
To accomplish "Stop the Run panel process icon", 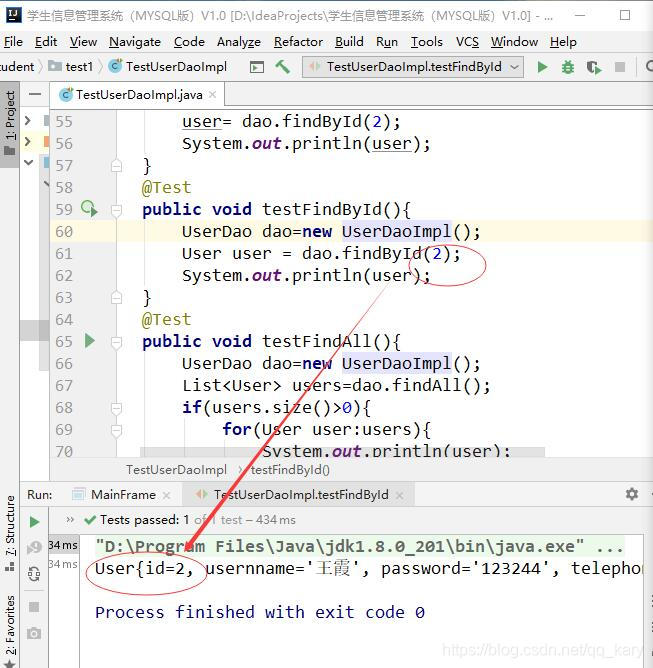I will (x=34, y=607).
